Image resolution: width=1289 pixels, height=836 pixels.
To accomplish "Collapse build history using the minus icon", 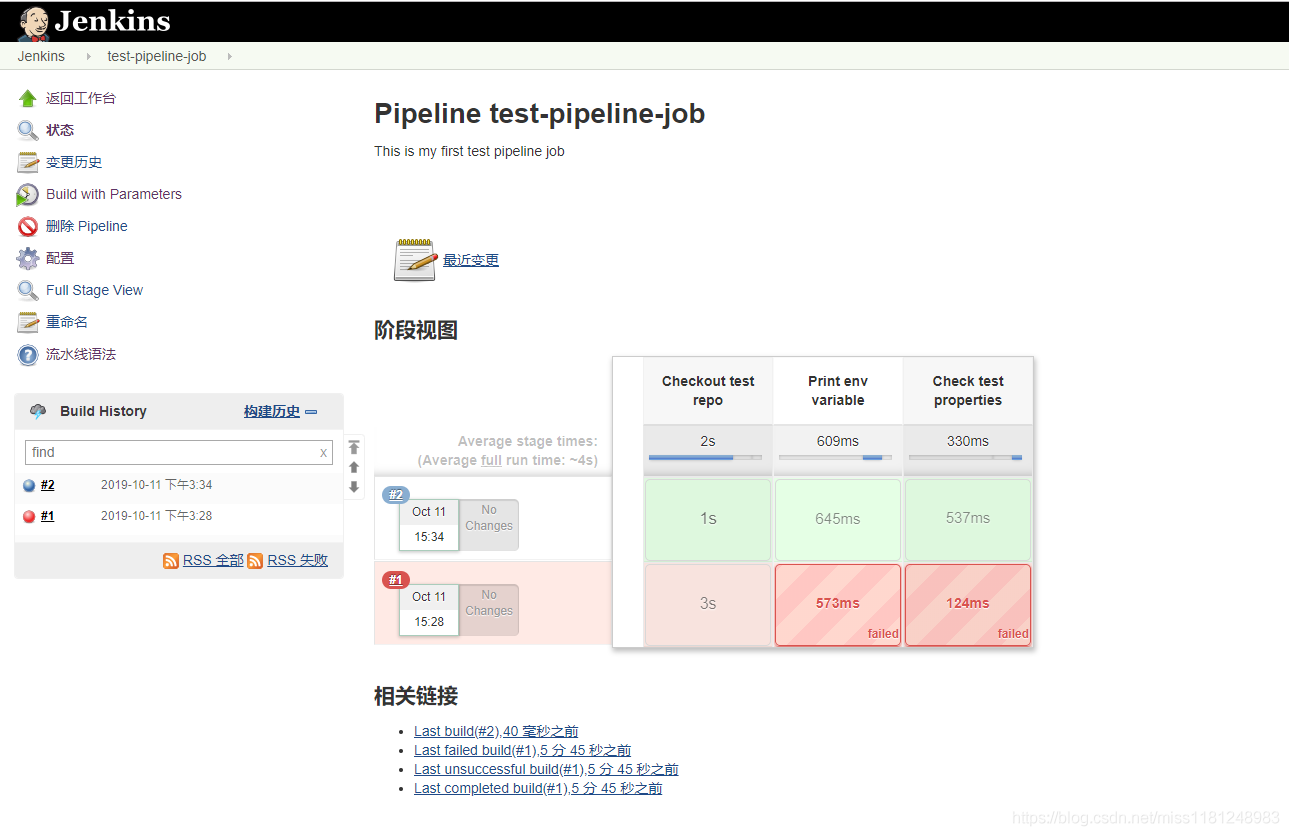I will (x=311, y=412).
